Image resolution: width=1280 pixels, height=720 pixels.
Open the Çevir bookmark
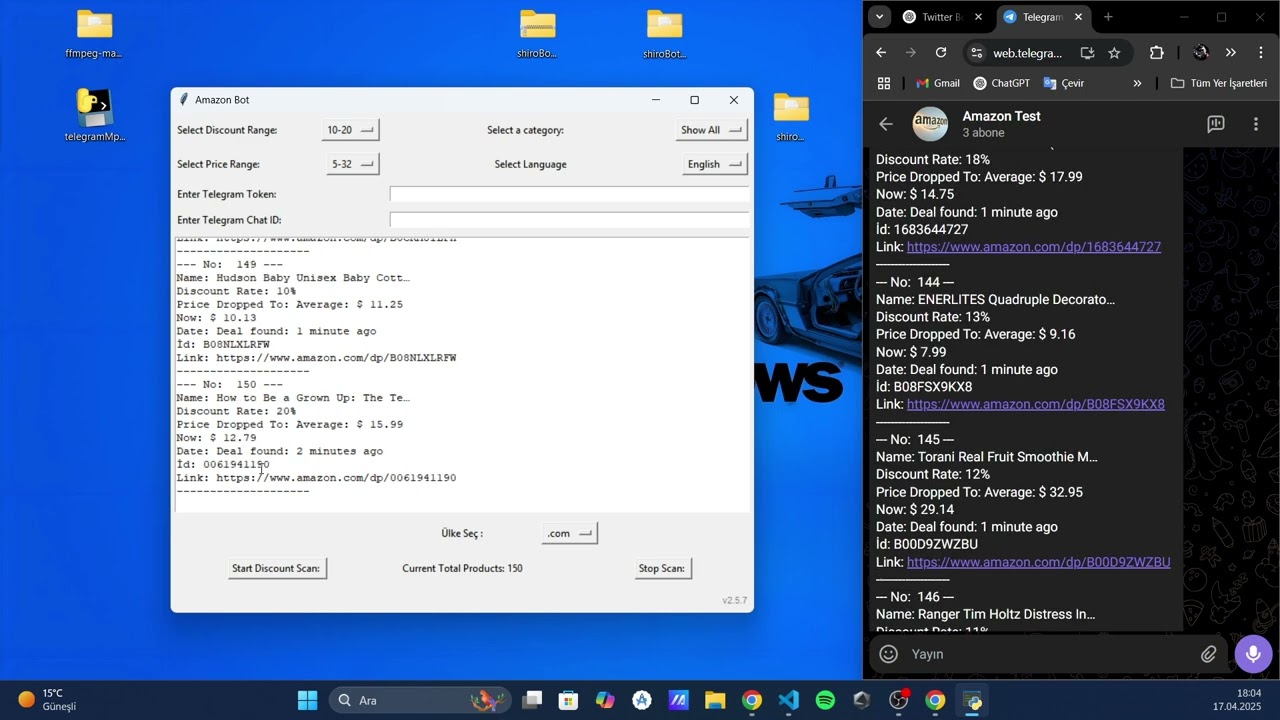pyautogui.click(x=1063, y=83)
